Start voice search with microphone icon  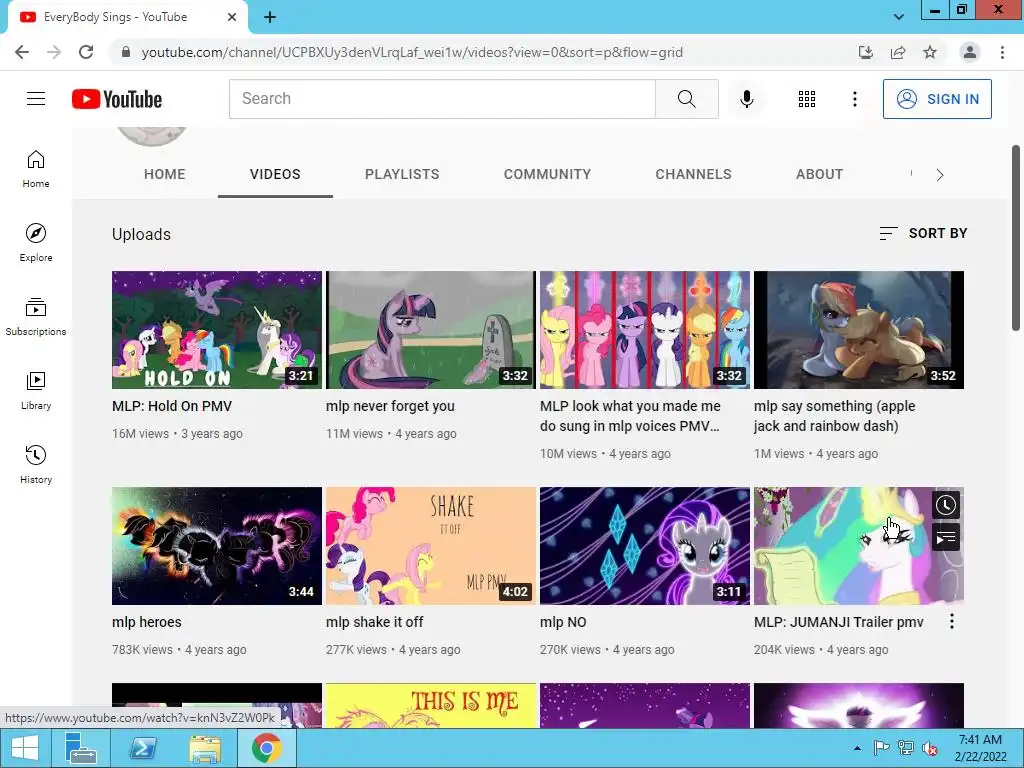pos(746,99)
